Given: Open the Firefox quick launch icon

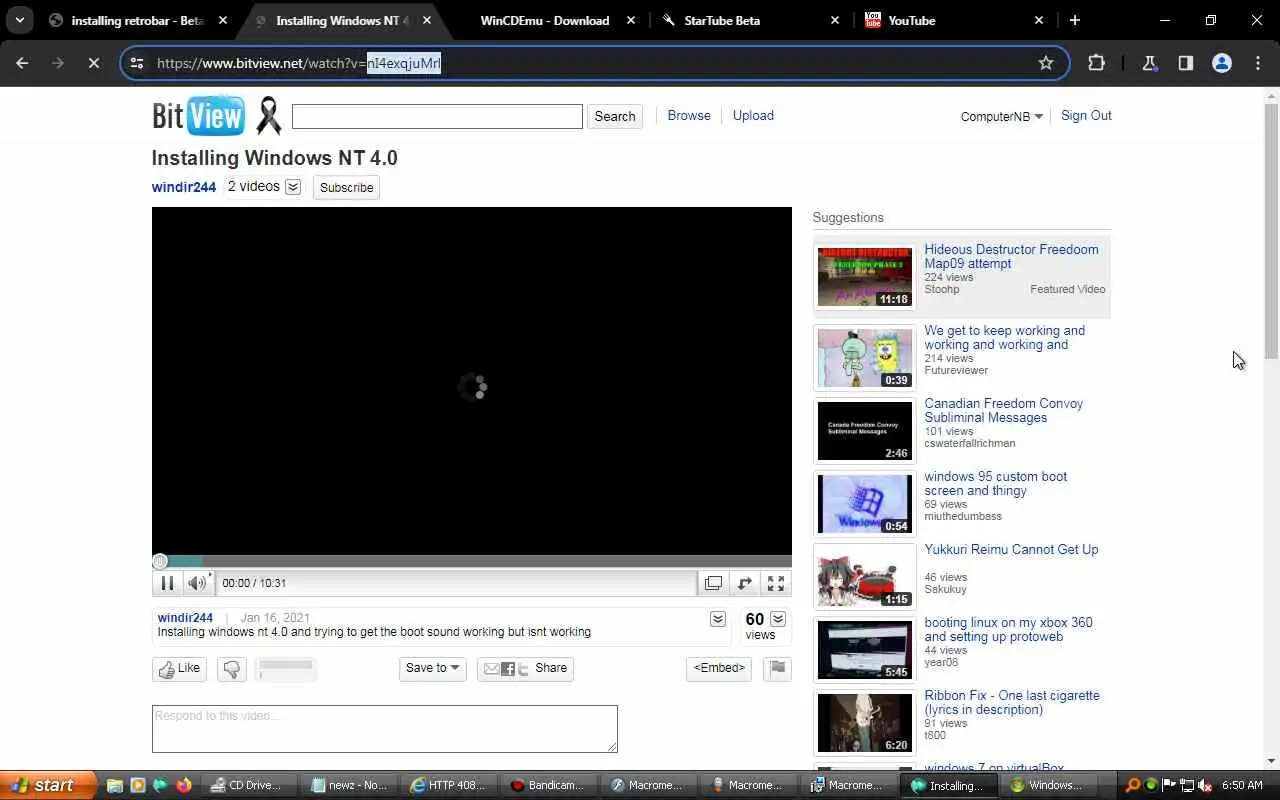Looking at the screenshot, I should (x=183, y=785).
